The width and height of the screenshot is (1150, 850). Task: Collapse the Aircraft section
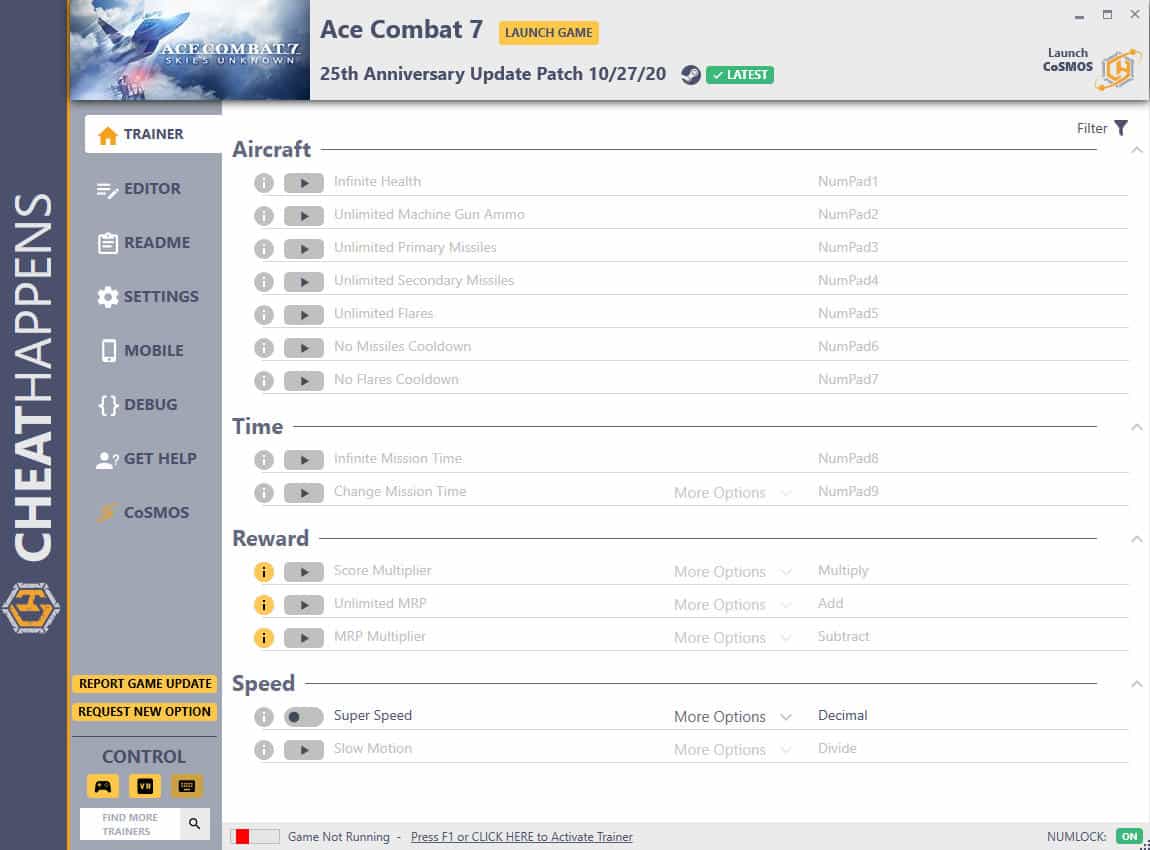pos(1136,150)
